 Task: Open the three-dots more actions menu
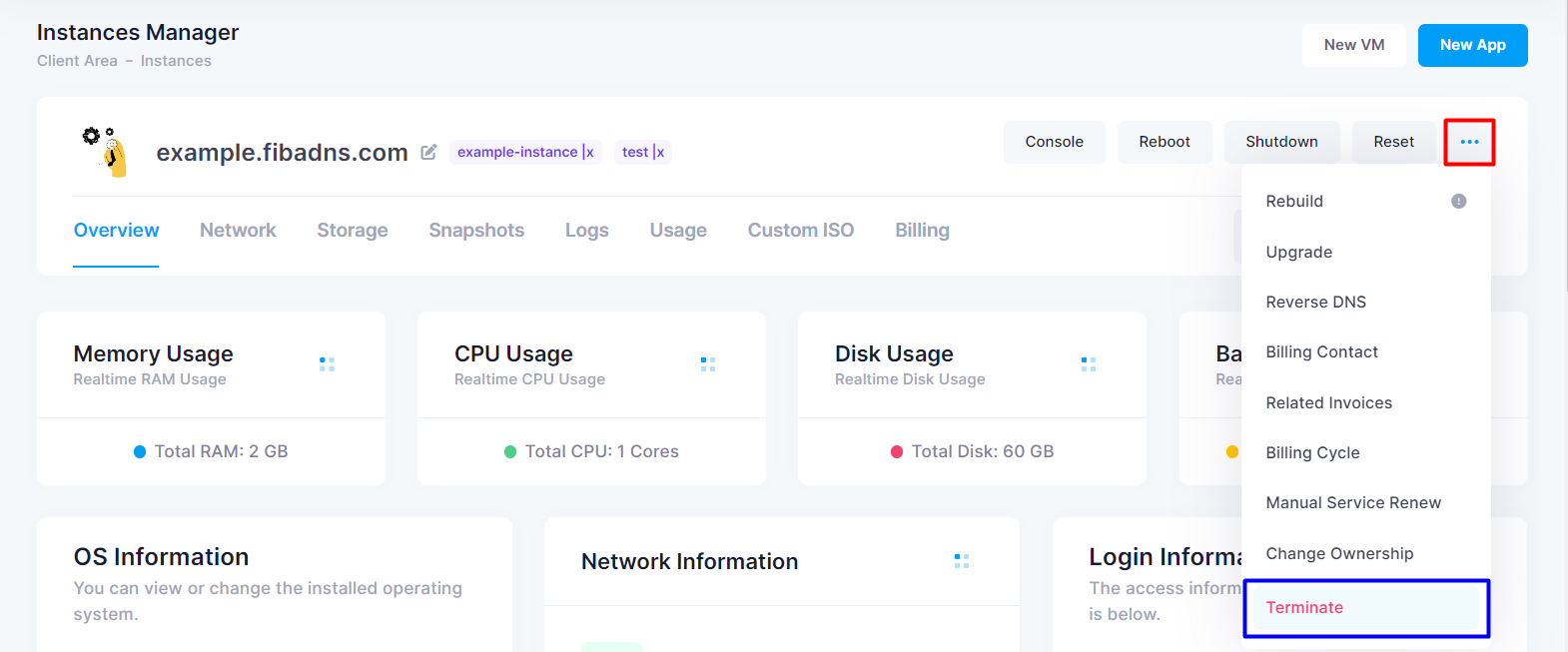pos(1469,142)
